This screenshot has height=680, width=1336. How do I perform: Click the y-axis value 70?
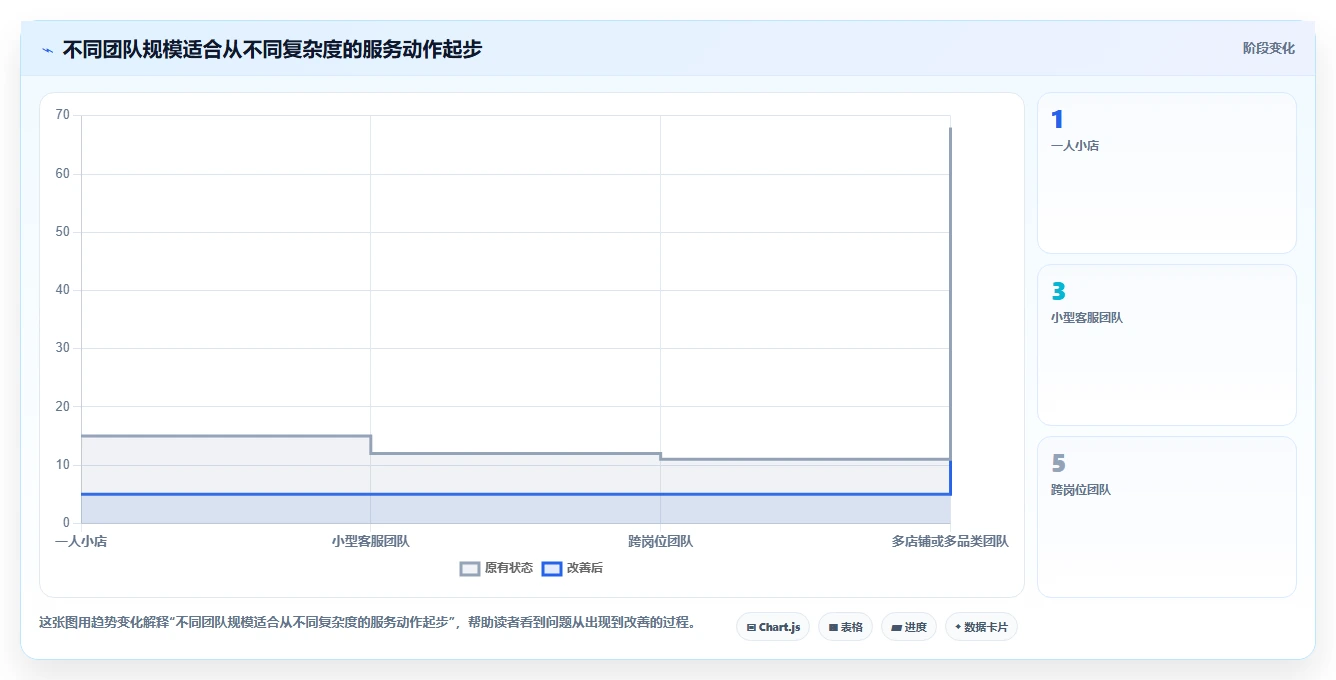[x=63, y=115]
